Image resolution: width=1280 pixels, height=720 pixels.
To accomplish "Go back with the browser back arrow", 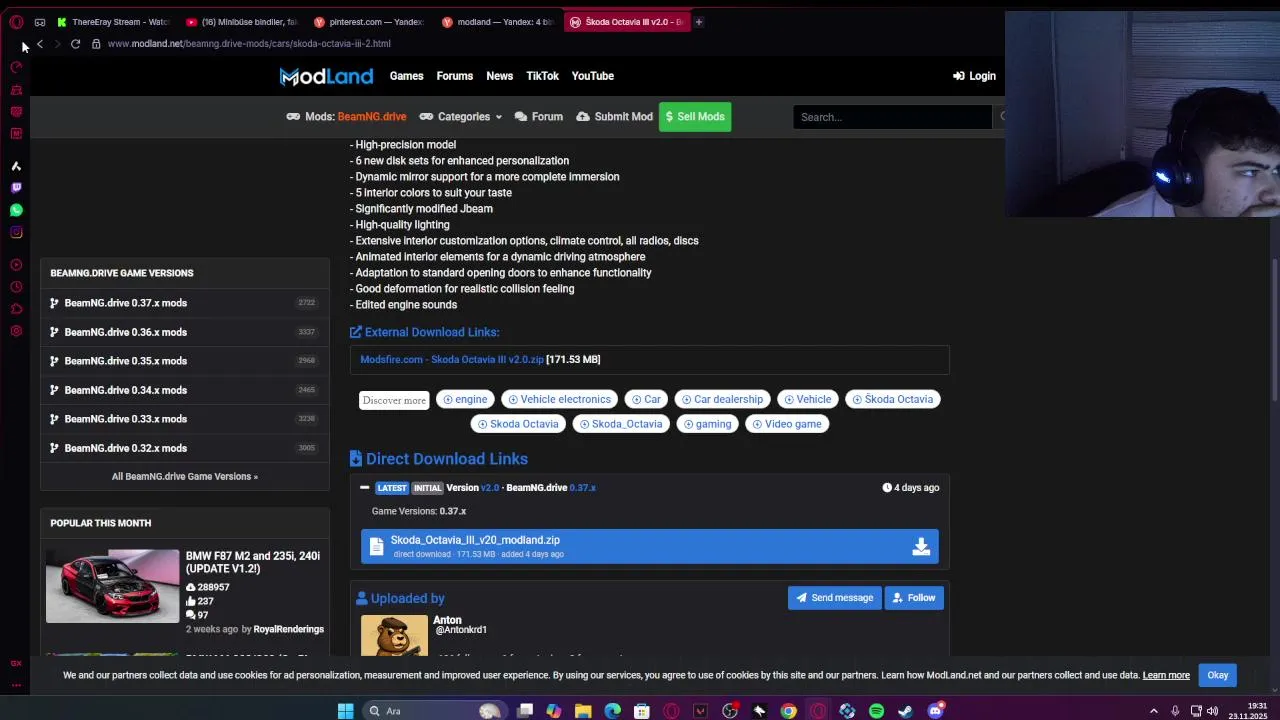I will pos(39,43).
